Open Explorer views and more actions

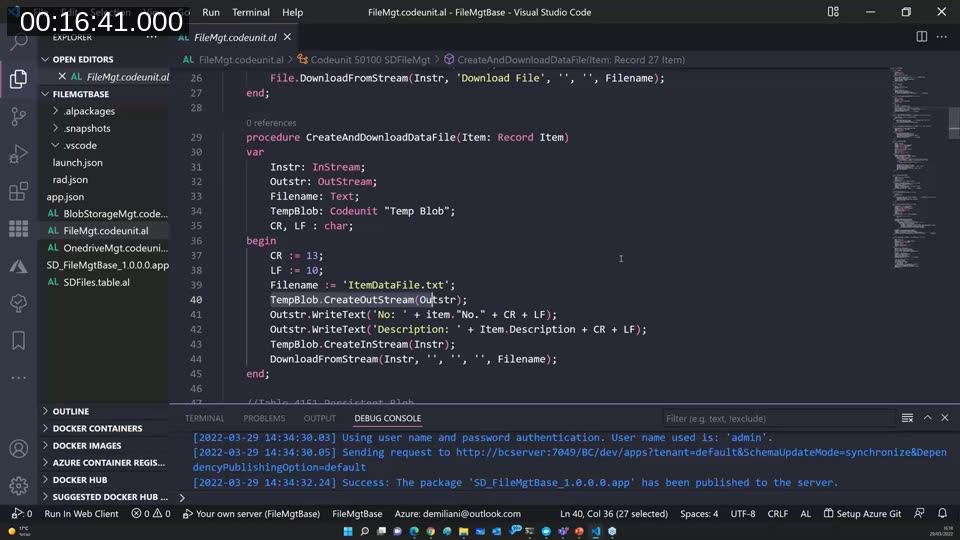[151, 38]
